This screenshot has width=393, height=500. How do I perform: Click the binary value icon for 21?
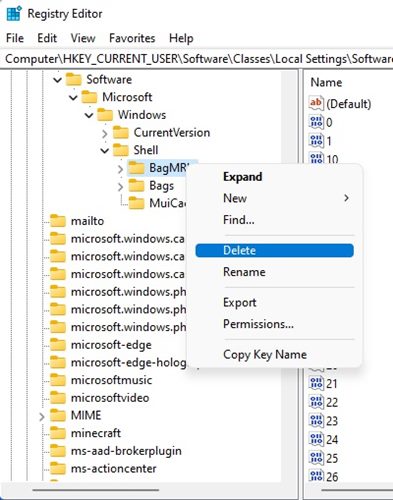click(316, 383)
